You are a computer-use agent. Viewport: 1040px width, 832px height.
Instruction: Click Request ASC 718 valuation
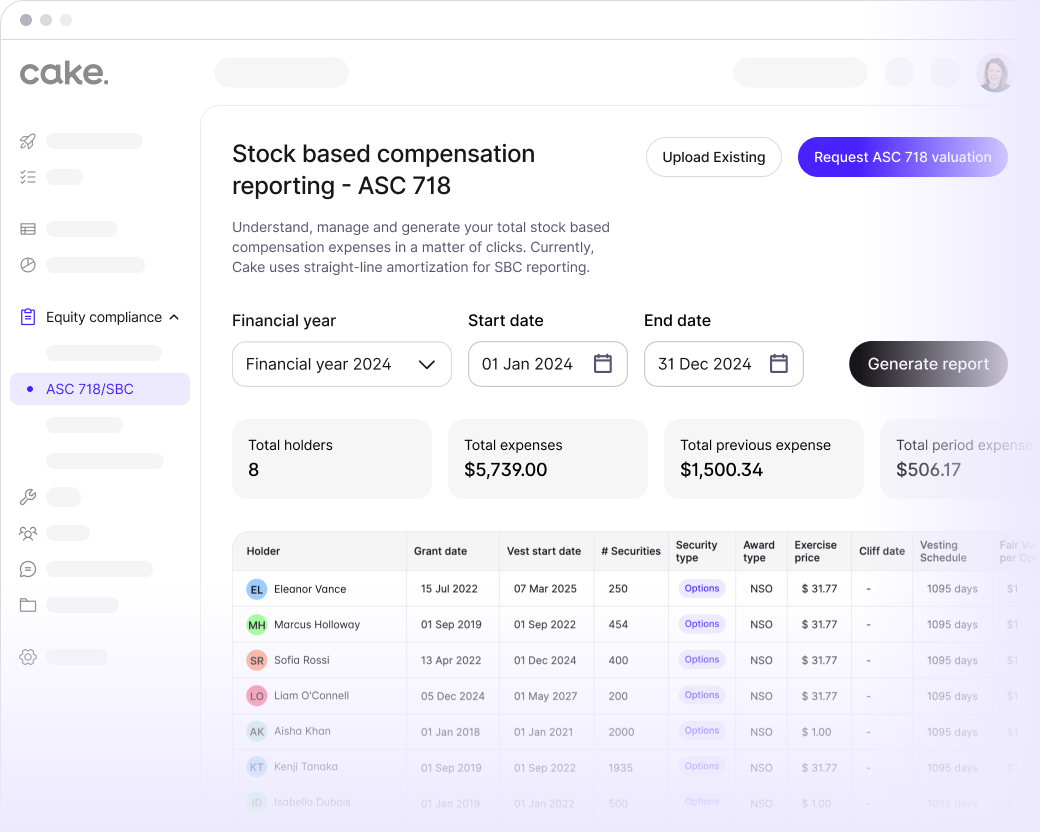[902, 157]
